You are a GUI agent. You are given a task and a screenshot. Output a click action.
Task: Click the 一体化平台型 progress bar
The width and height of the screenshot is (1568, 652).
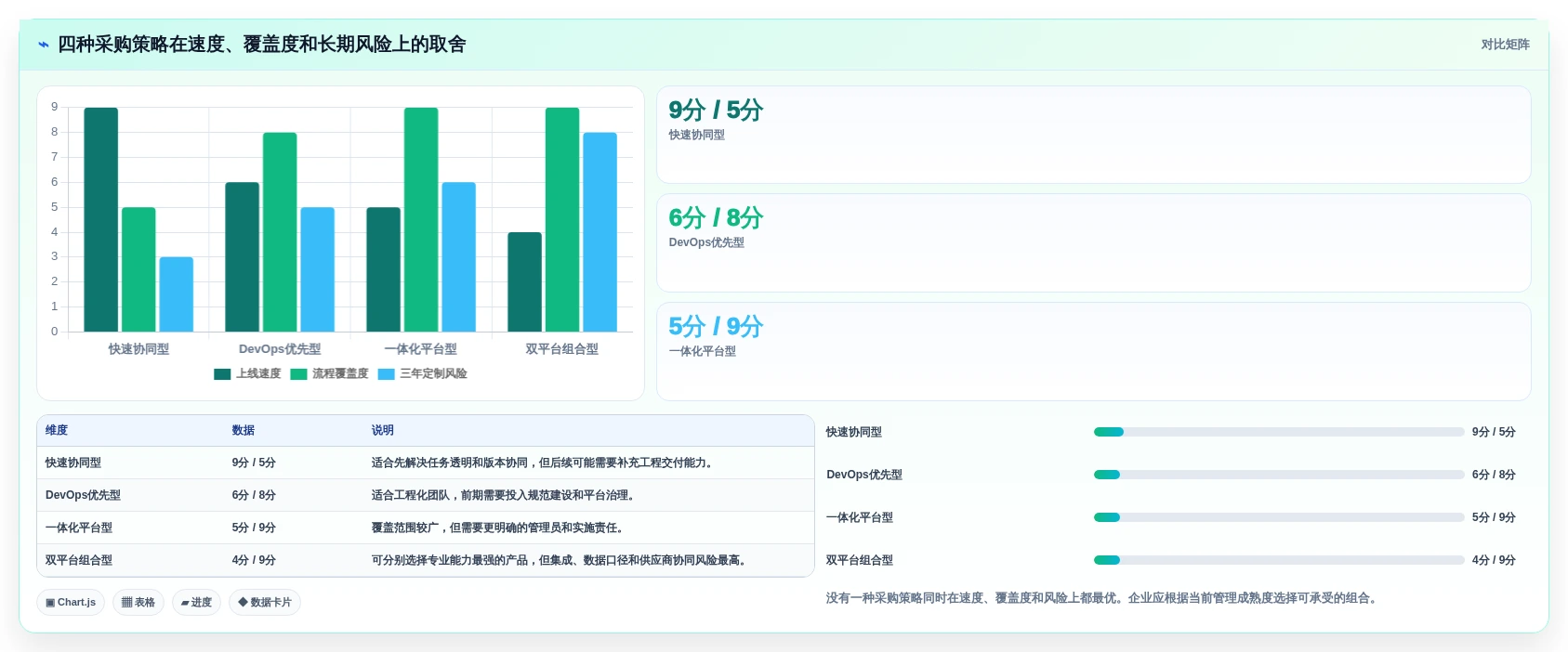[1279, 517]
